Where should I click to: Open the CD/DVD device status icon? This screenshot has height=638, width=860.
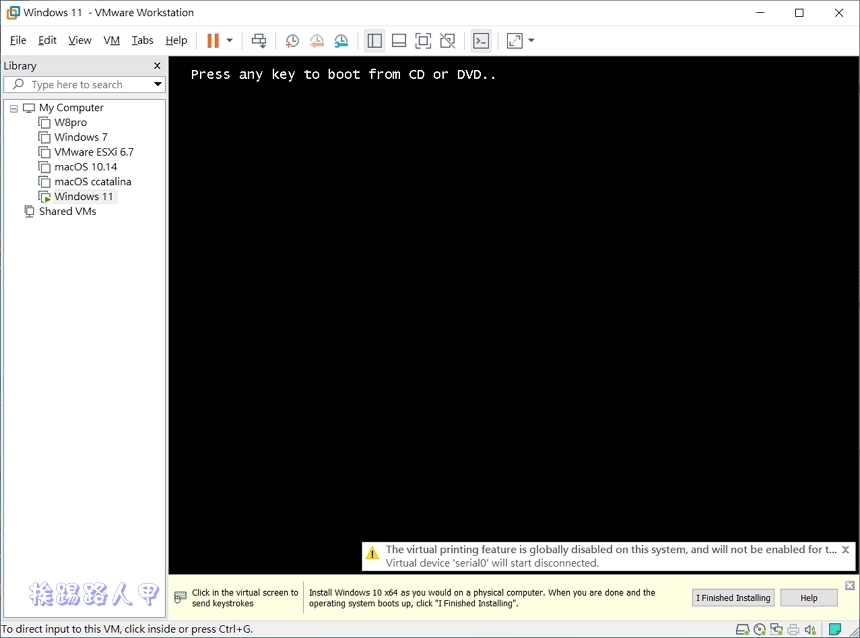click(x=758, y=629)
